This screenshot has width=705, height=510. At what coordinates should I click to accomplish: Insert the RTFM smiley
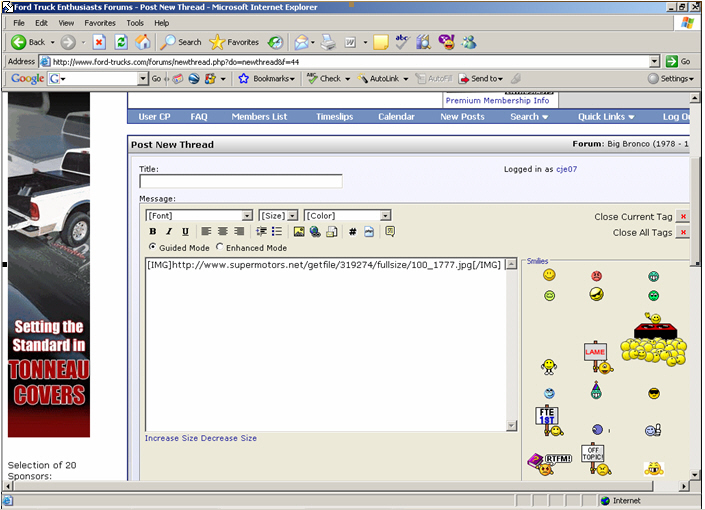[549, 465]
